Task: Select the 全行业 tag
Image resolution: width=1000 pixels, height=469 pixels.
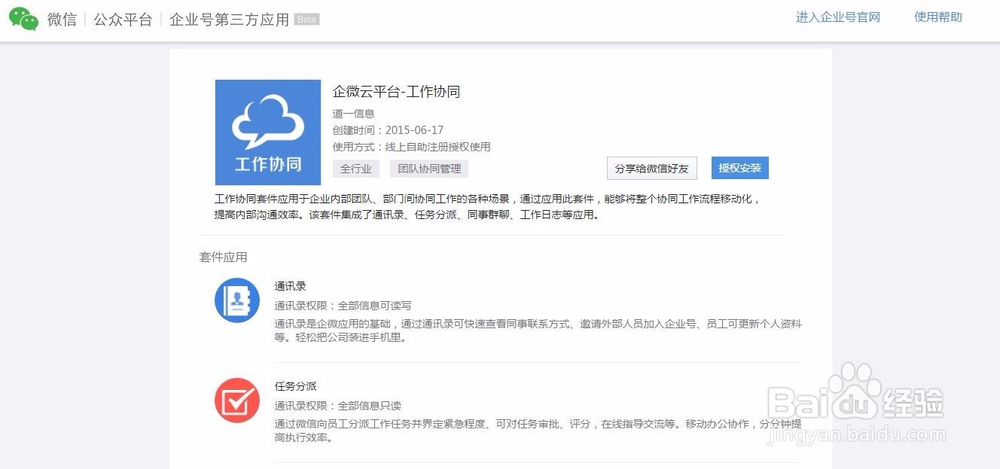Action: tap(356, 168)
